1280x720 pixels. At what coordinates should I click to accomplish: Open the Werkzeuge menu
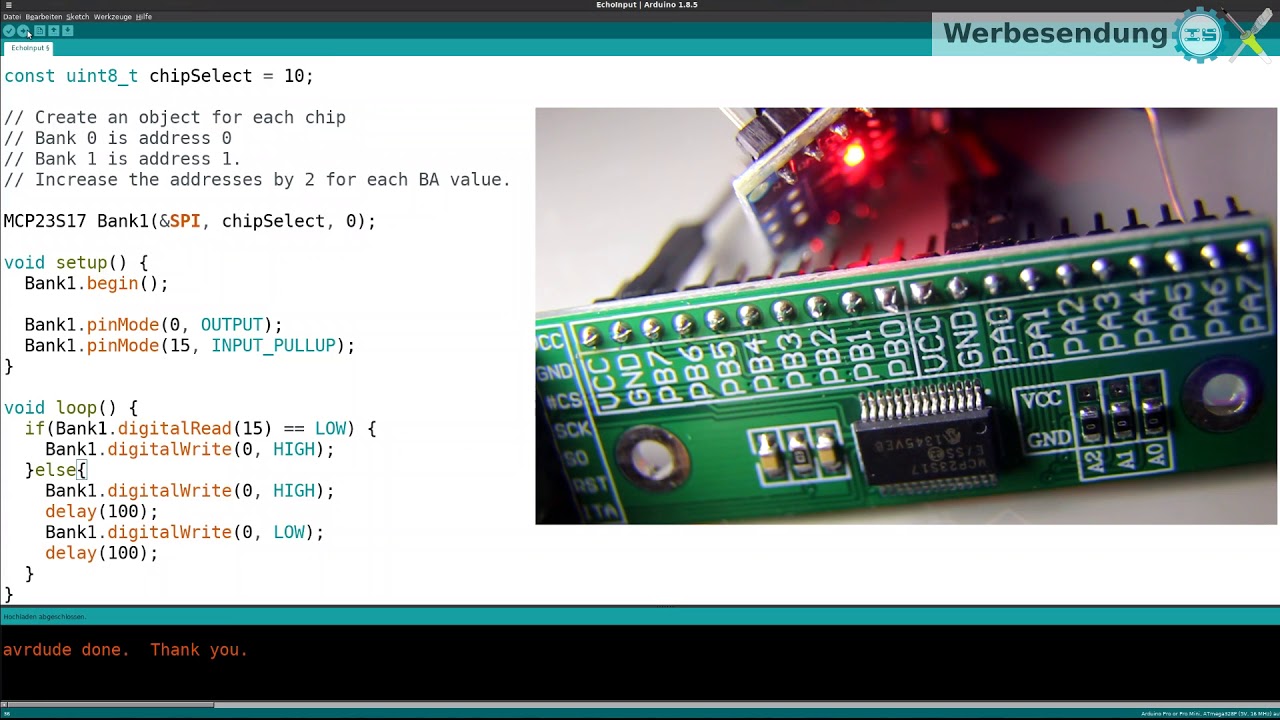point(113,17)
